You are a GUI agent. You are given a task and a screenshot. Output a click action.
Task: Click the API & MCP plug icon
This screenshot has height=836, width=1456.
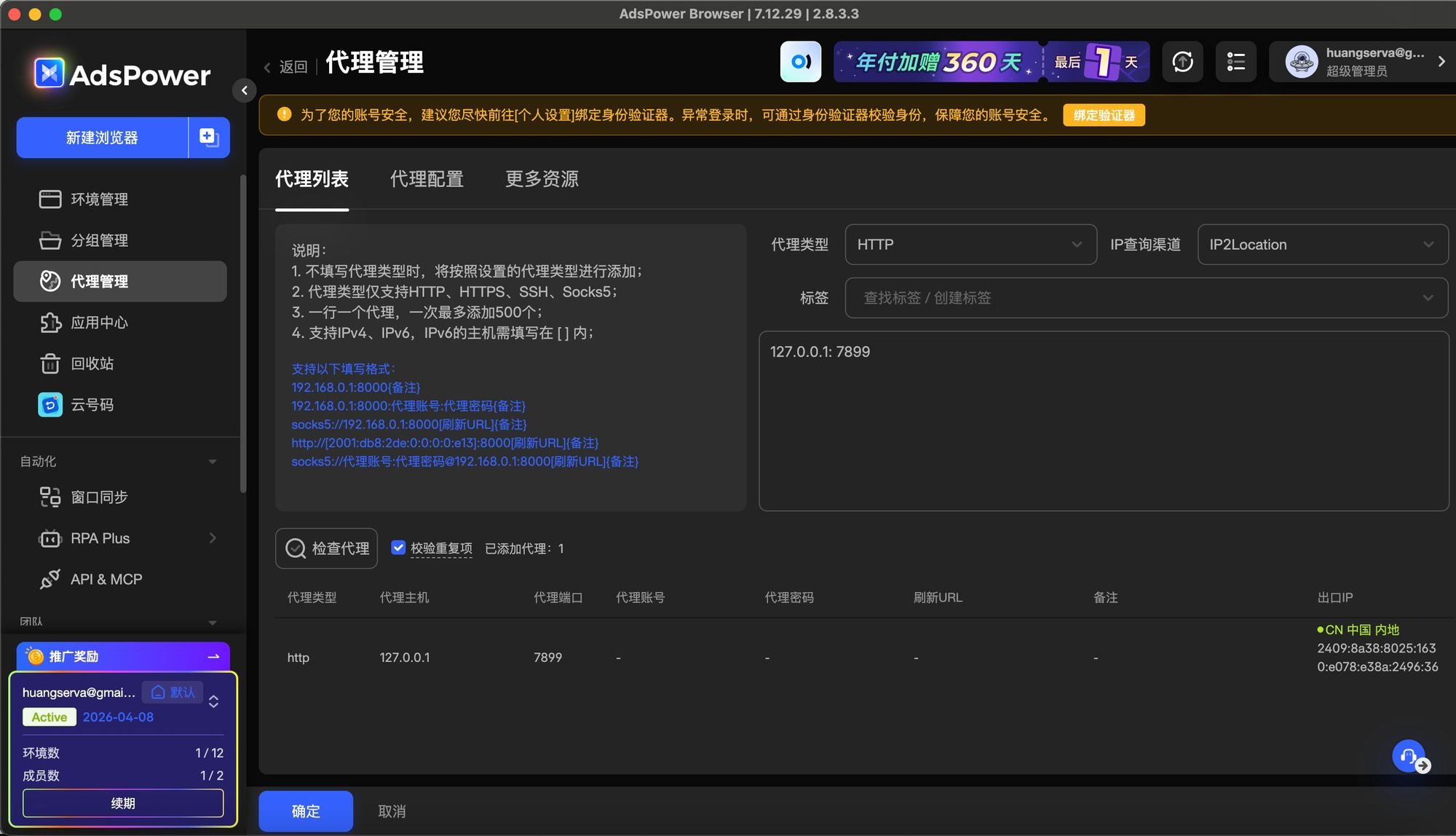coord(50,579)
